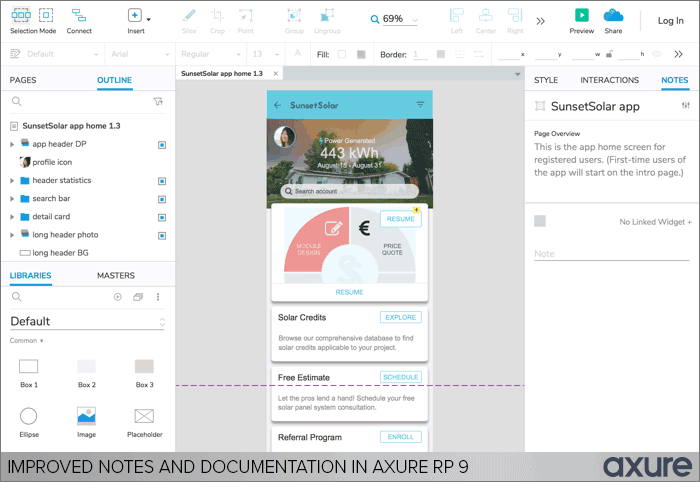Toggle marker beside header statistics

[162, 181]
